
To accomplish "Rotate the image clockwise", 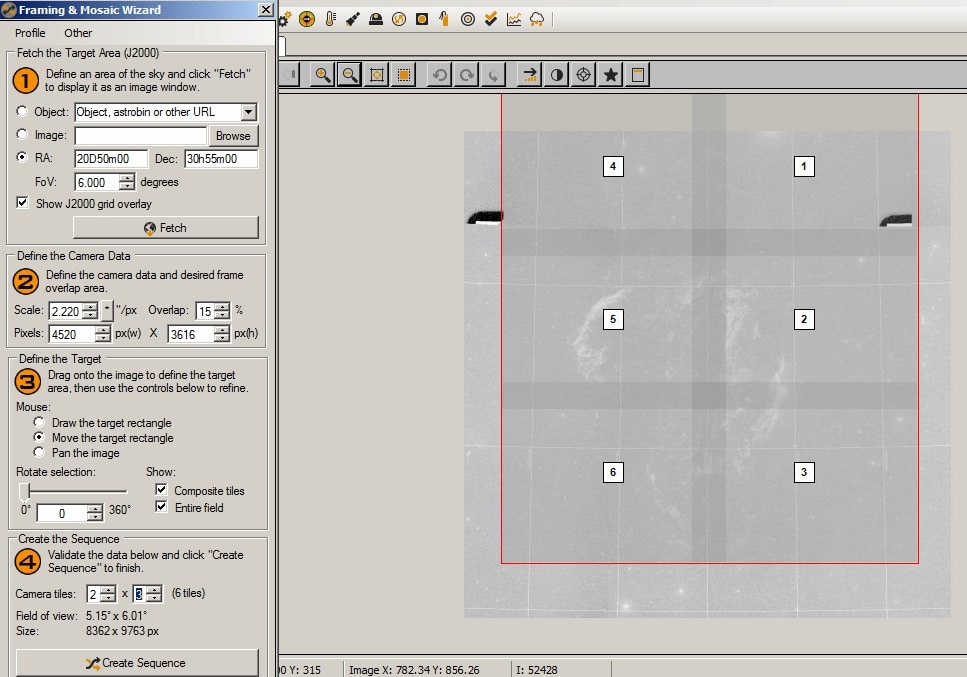I will [x=467, y=75].
